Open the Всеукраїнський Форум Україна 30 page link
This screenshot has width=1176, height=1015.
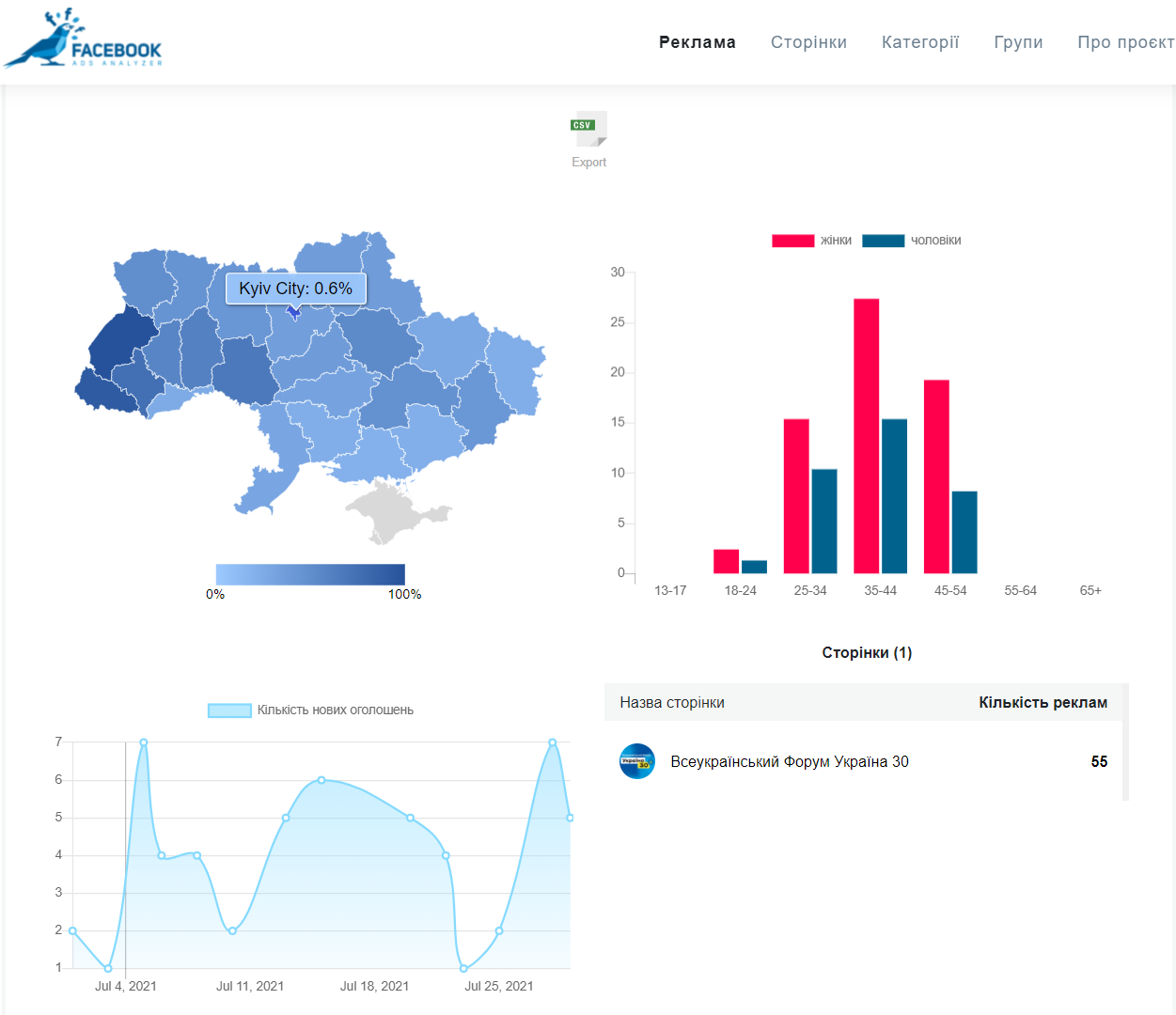click(789, 762)
